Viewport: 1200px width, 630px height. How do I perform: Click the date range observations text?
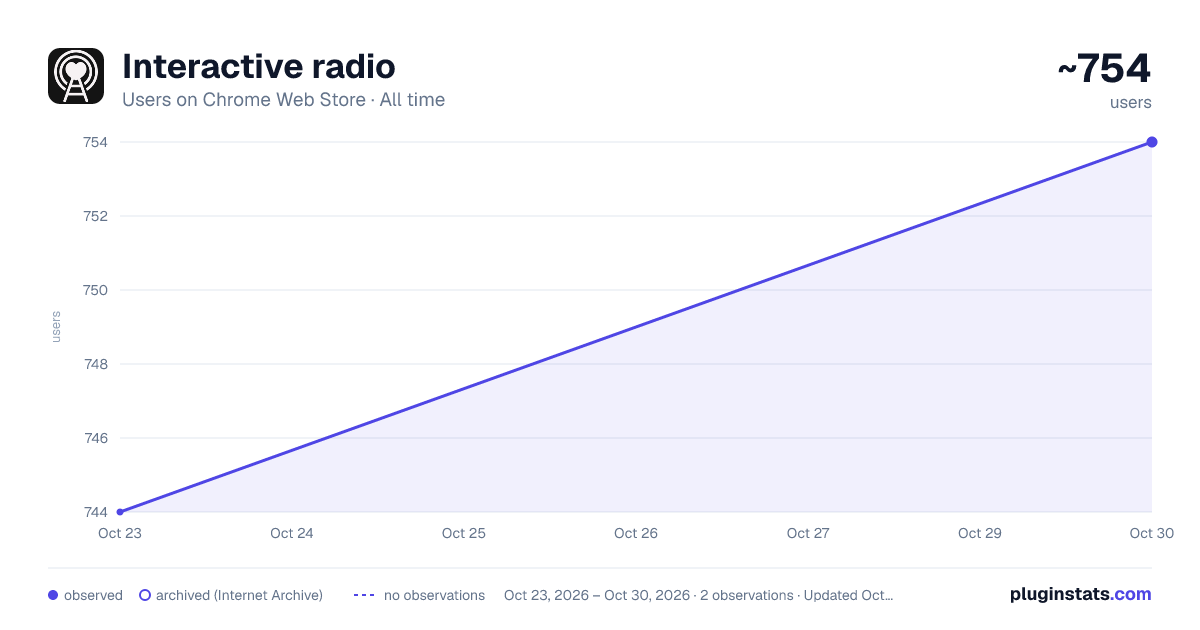click(698, 595)
